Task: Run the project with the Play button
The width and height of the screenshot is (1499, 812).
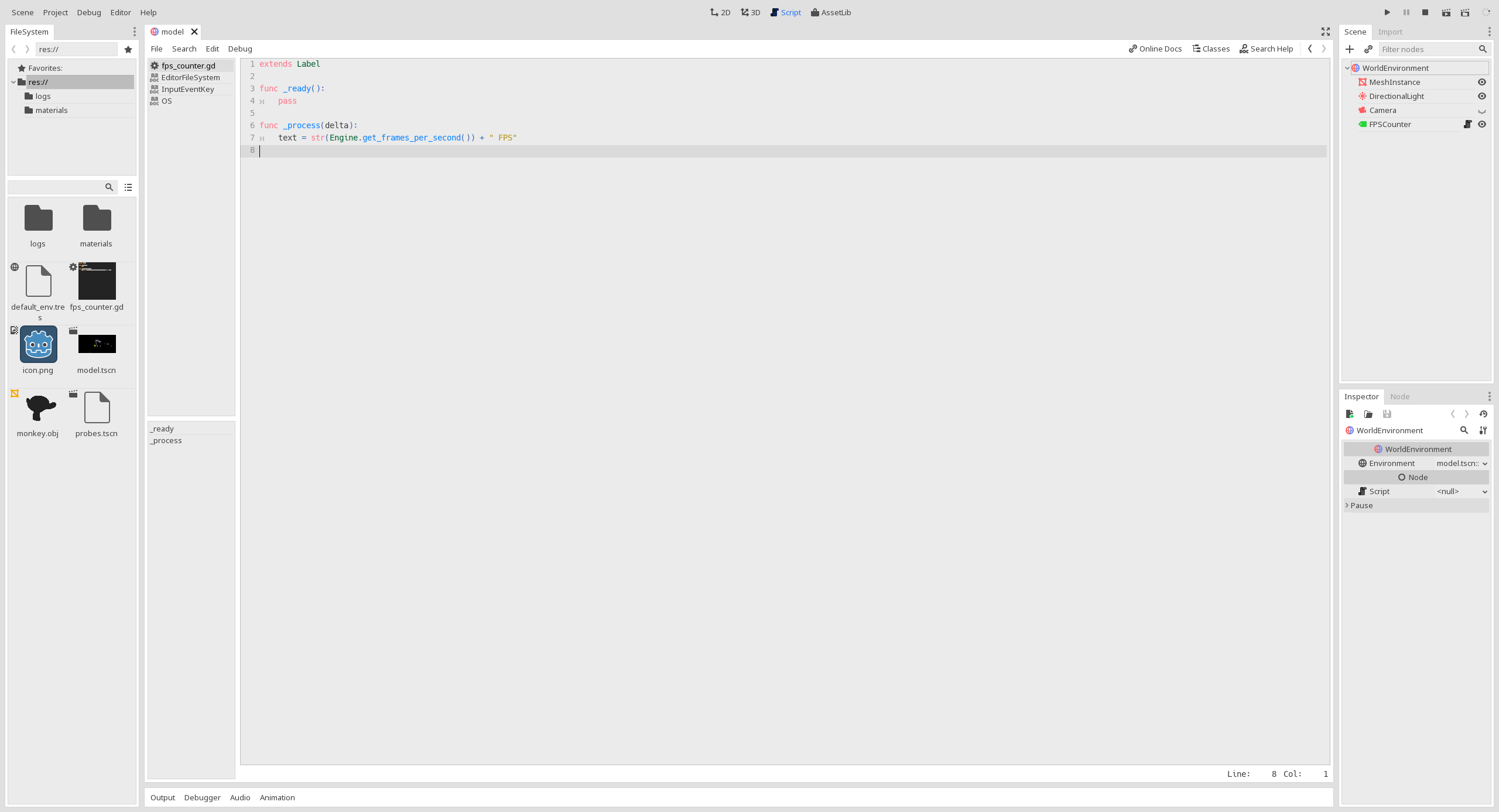Action: [1387, 12]
